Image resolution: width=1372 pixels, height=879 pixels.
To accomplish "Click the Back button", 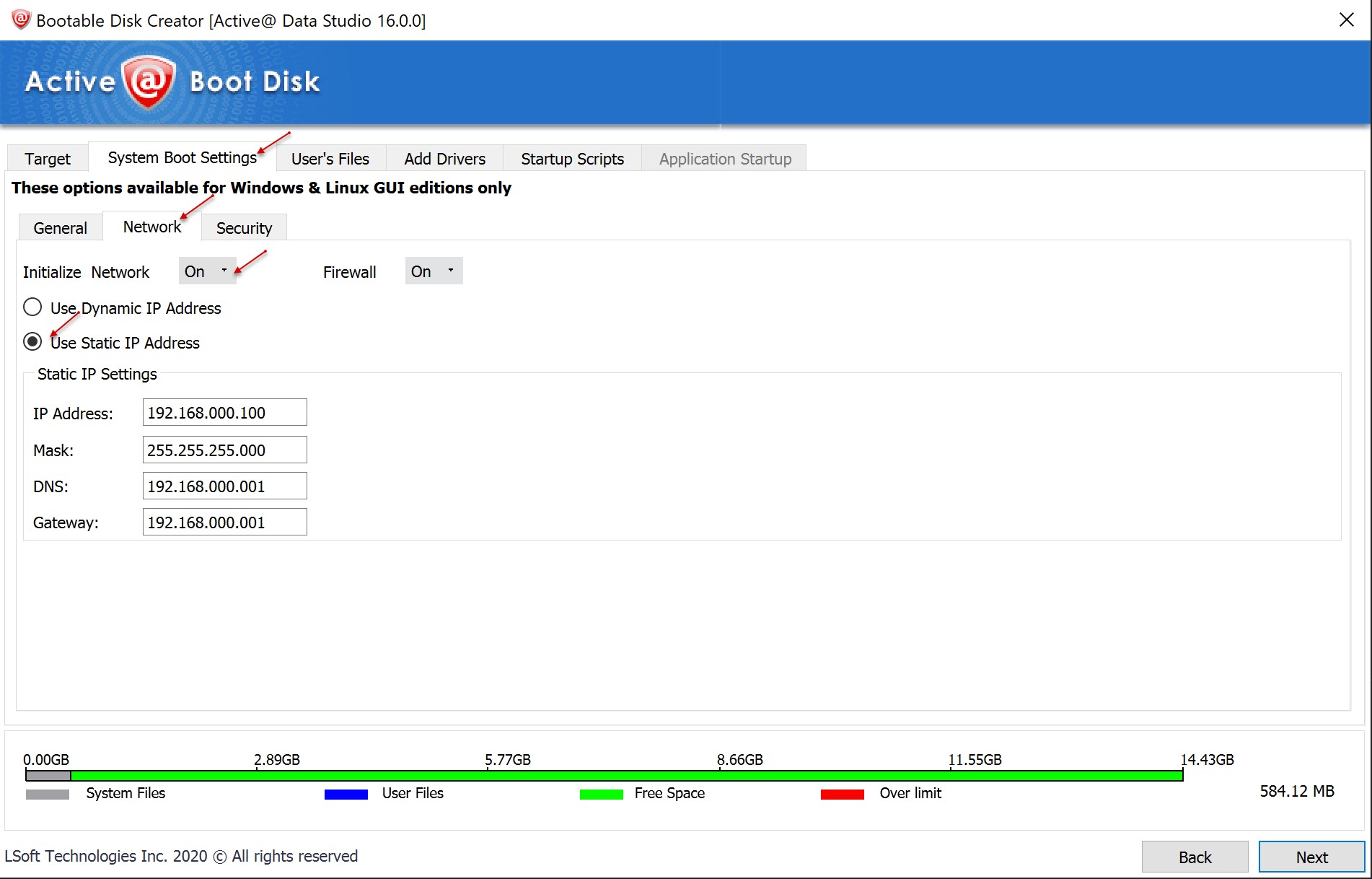I will (x=1195, y=857).
